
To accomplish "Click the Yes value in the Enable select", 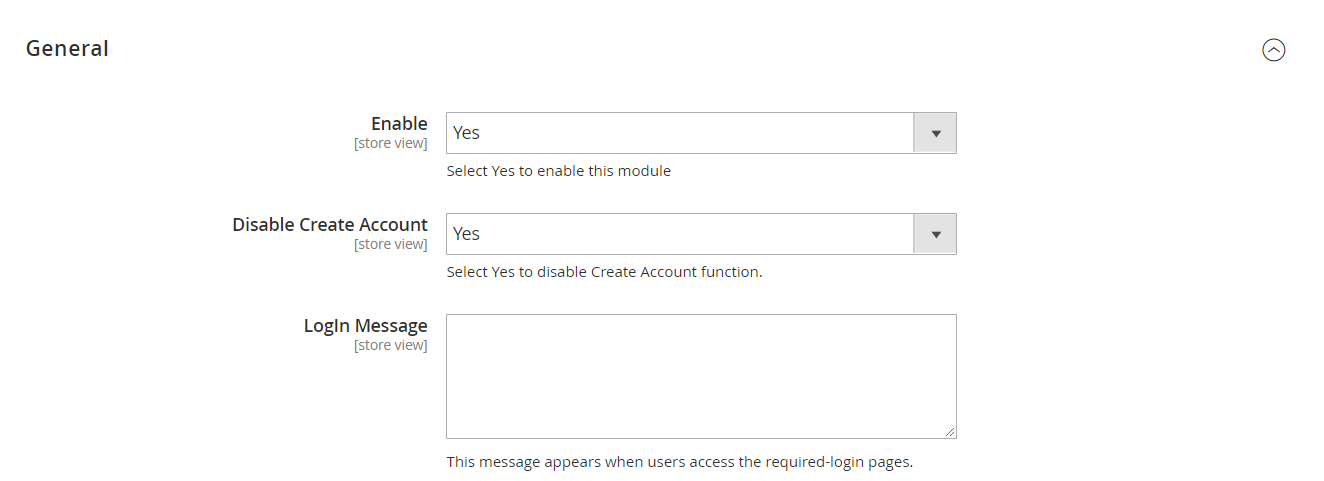I will click(467, 133).
